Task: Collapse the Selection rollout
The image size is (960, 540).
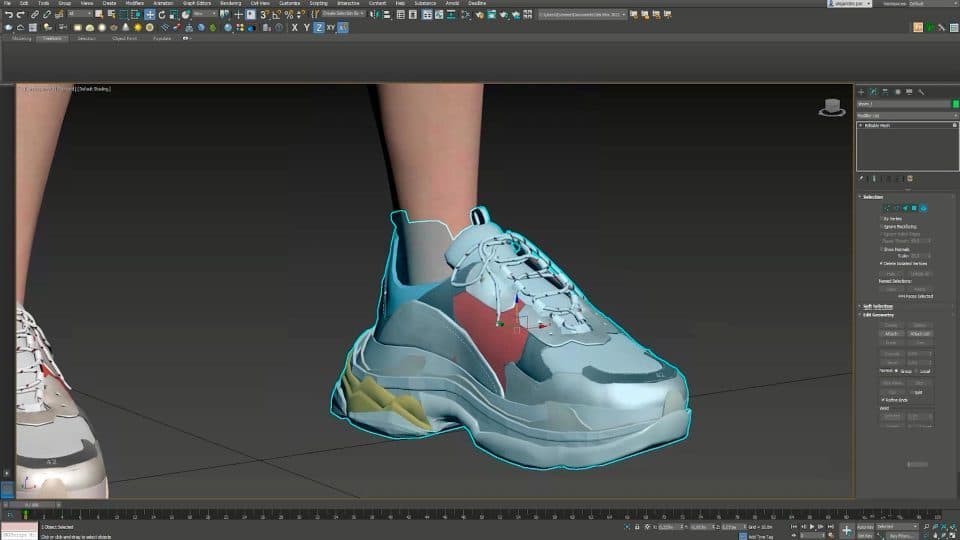Action: click(x=872, y=197)
